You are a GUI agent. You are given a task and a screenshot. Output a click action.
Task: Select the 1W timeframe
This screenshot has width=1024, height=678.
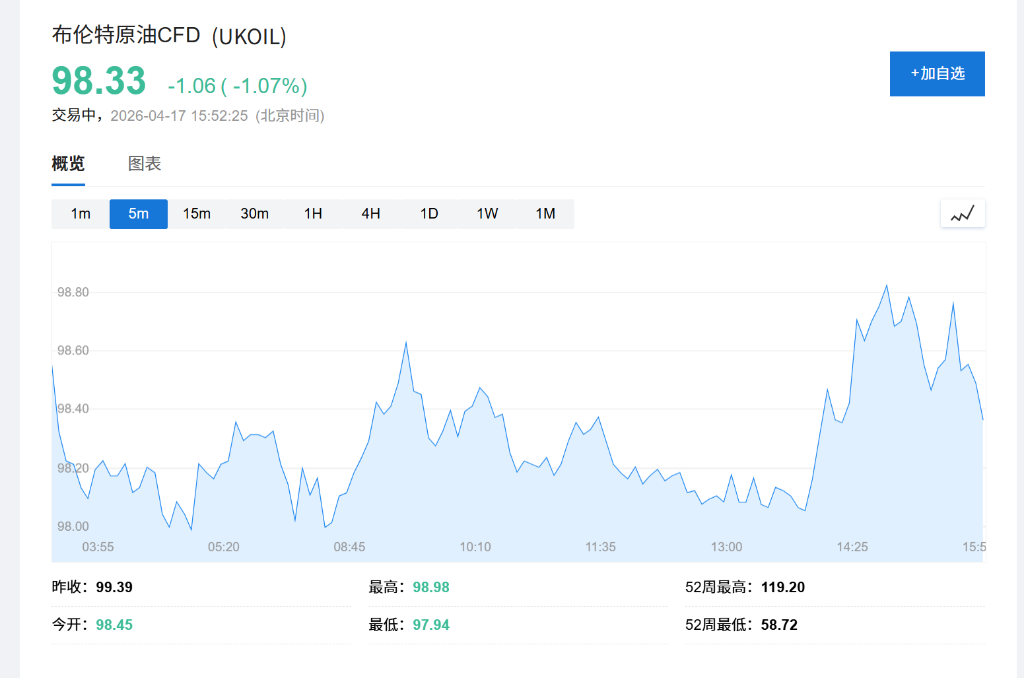pos(486,213)
